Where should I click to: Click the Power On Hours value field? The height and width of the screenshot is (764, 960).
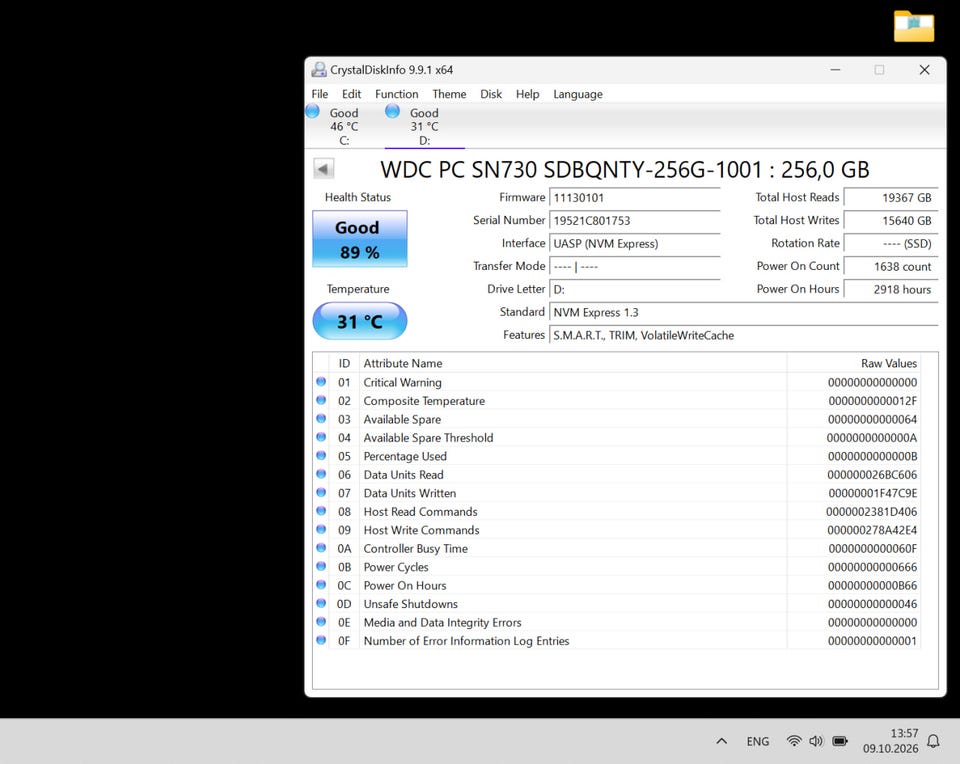(891, 290)
